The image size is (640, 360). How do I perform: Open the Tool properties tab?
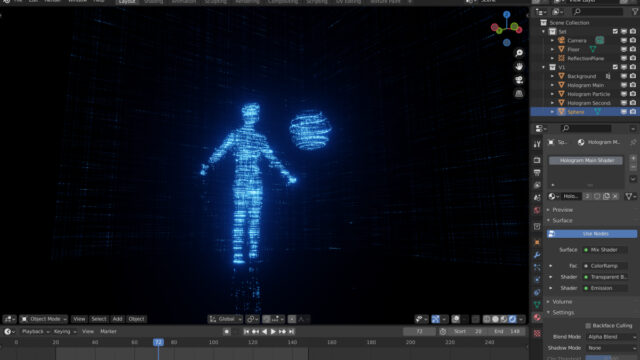click(537, 144)
